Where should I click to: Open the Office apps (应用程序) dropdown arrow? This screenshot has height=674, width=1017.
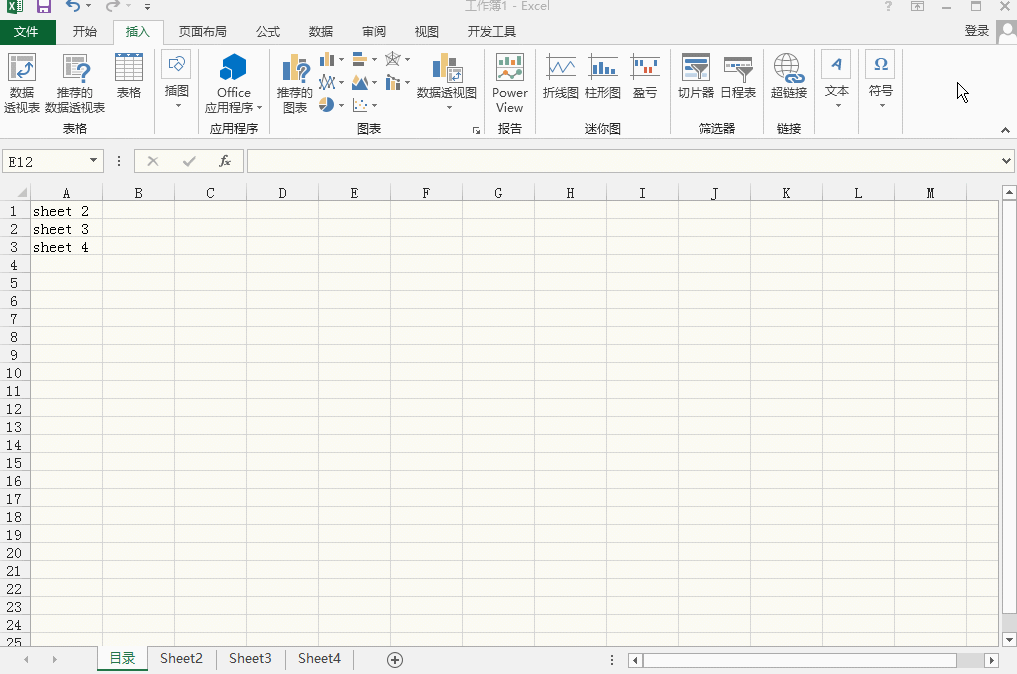click(259, 108)
